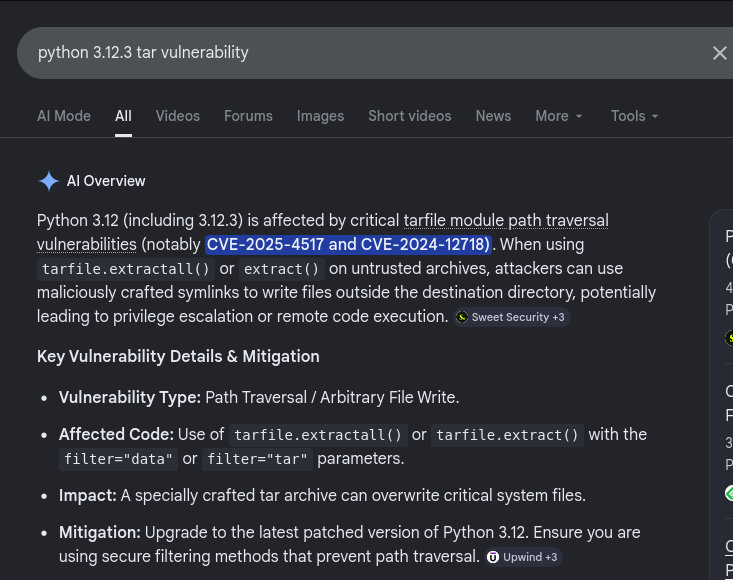Click the filter="data" code snippet
Screen dimensions: 733x580
118,459
